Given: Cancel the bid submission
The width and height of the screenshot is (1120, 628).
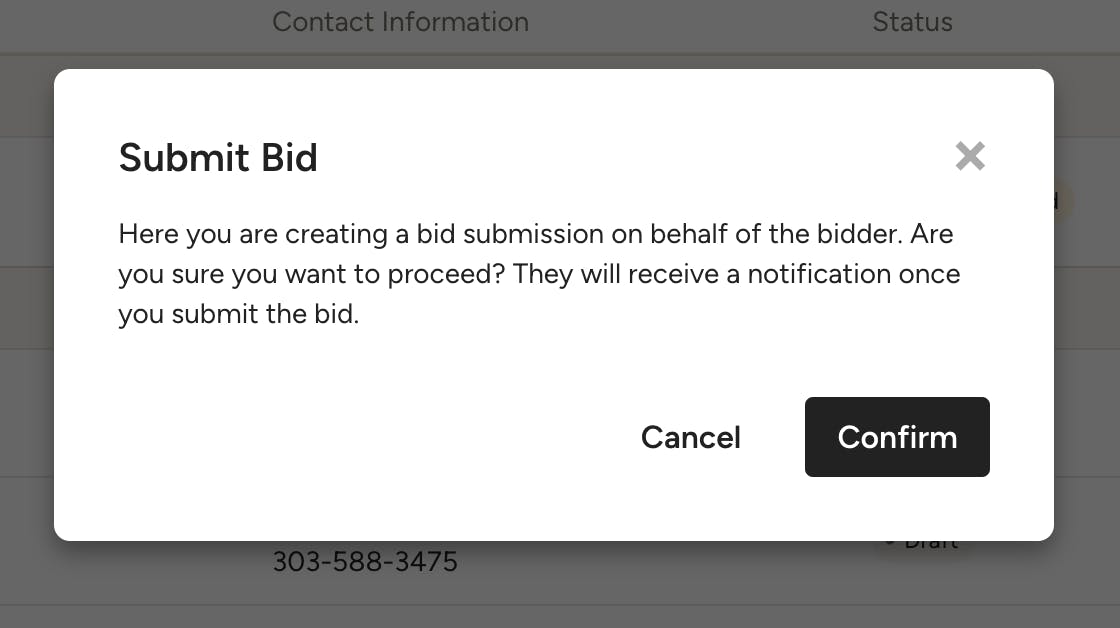Looking at the screenshot, I should pos(690,437).
